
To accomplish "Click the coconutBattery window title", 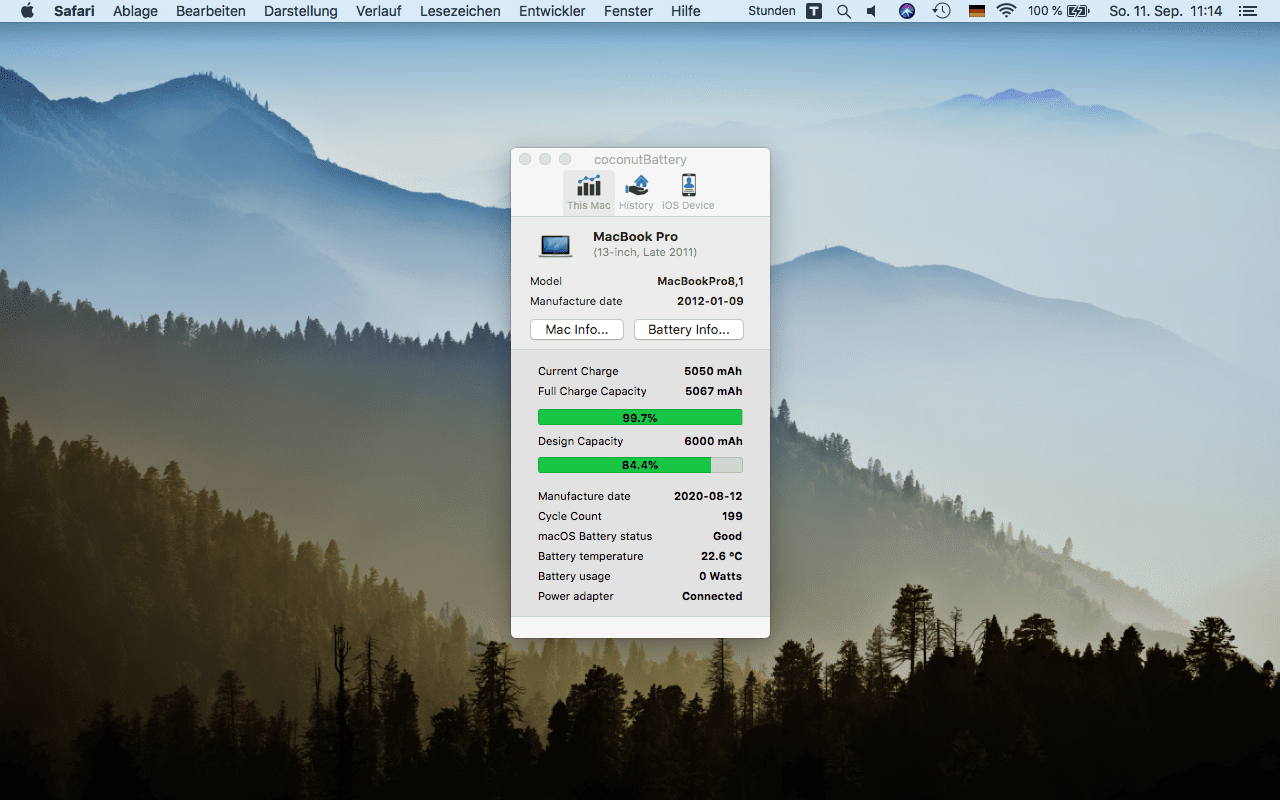I will point(640,160).
